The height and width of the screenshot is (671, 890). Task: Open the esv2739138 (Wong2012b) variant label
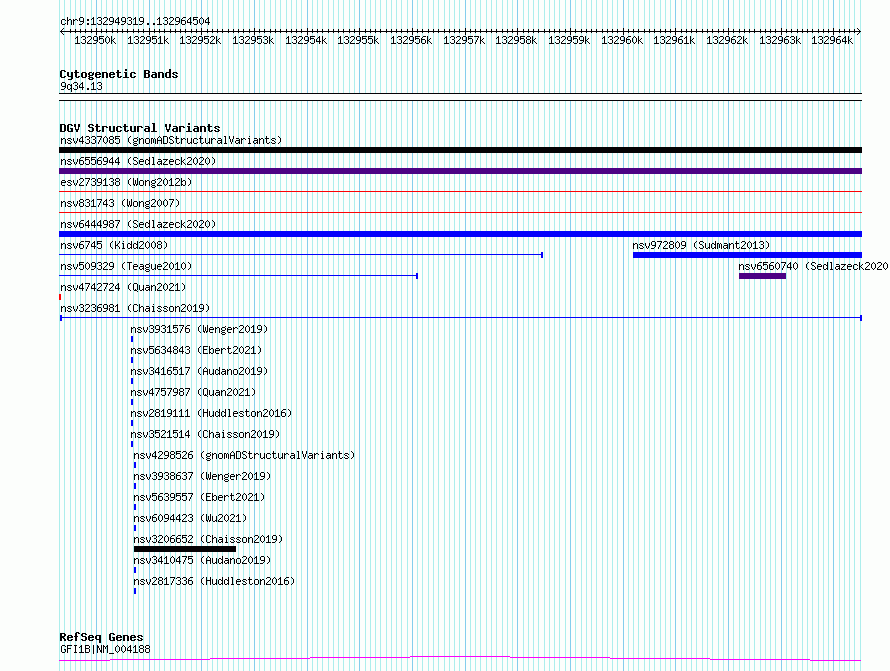click(126, 182)
